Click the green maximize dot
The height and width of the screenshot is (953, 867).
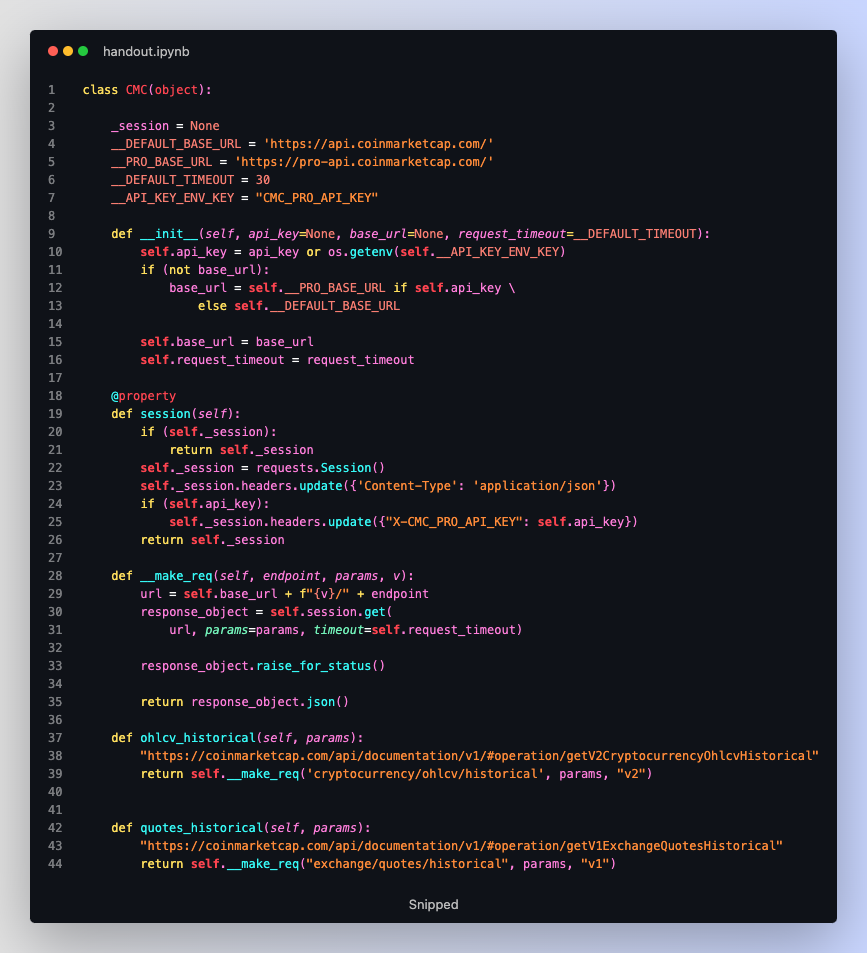click(83, 51)
